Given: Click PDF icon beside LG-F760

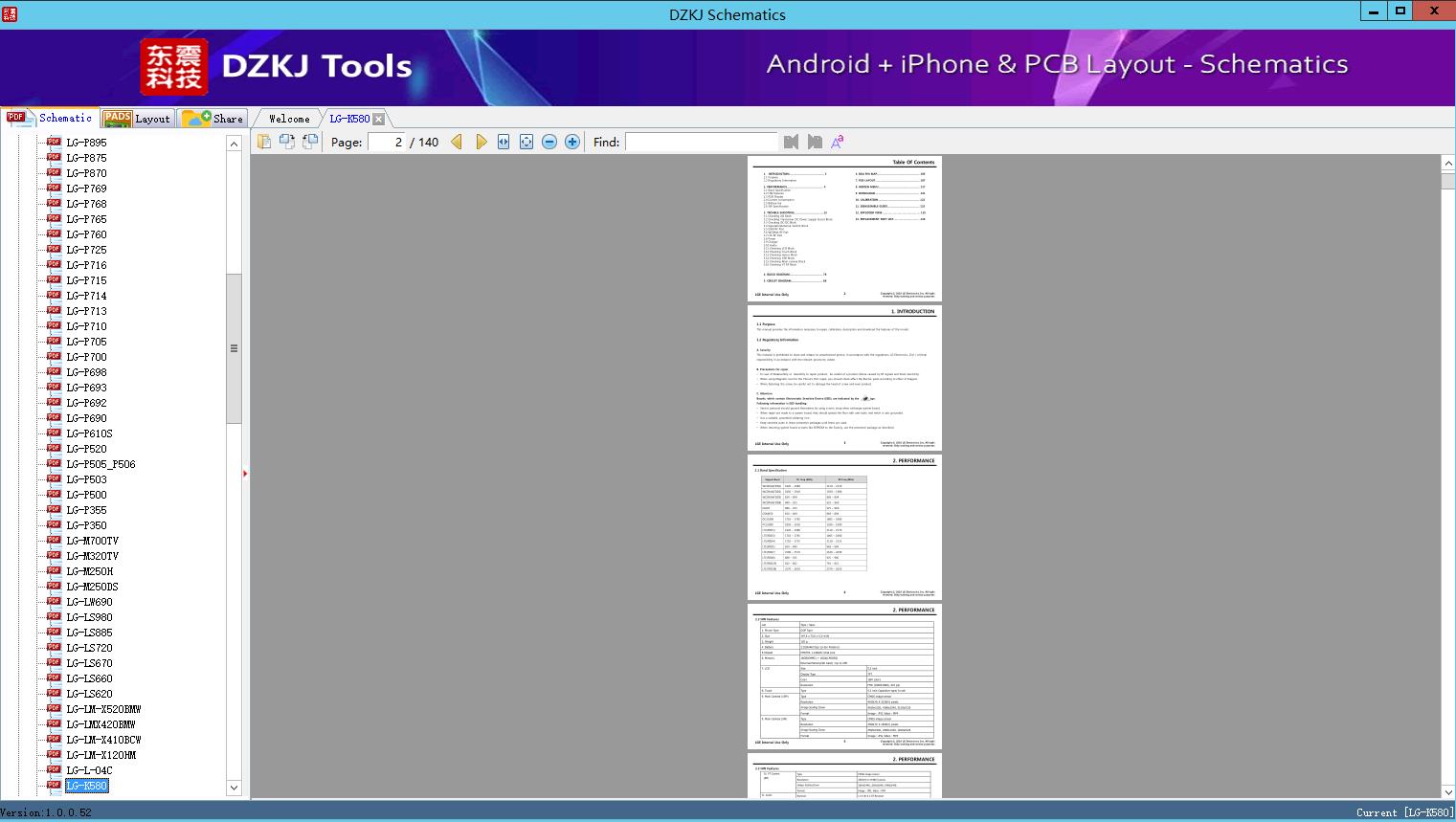Looking at the screenshot, I should pyautogui.click(x=54, y=233).
